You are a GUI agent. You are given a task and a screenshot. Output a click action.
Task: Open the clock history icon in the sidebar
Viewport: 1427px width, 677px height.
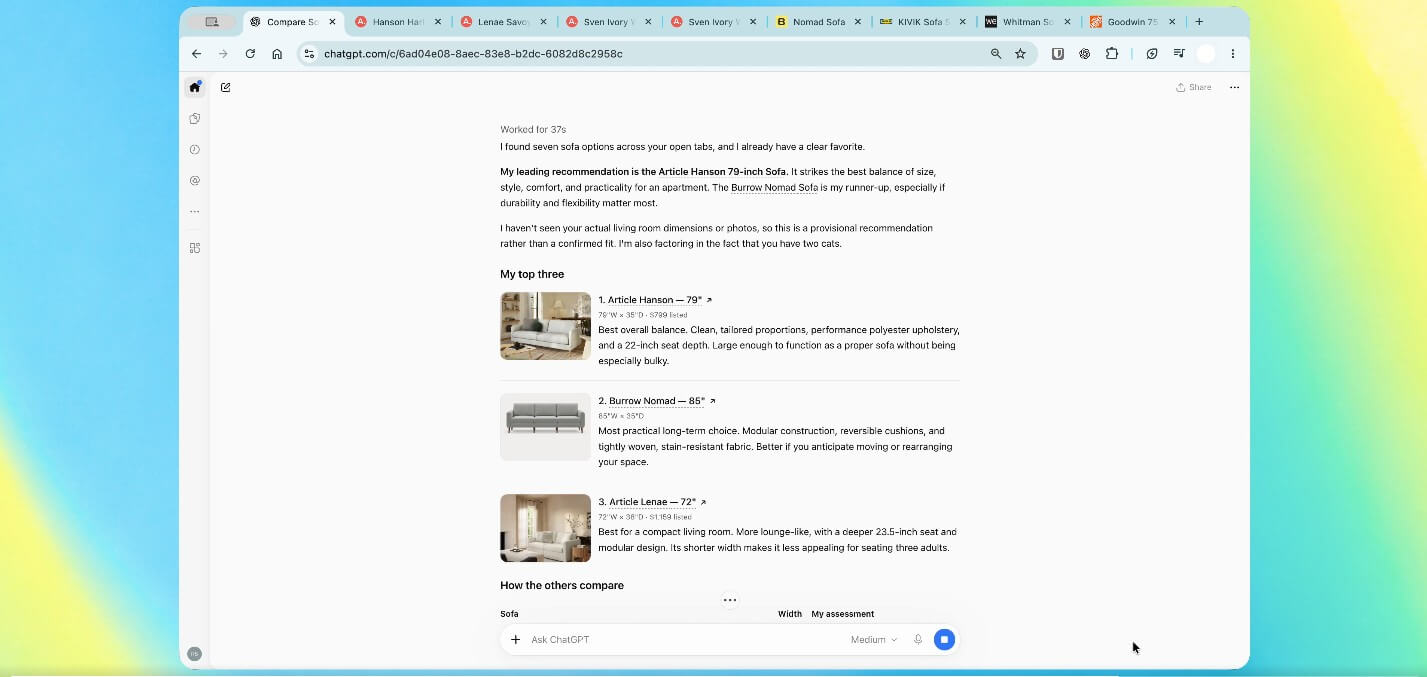pos(195,149)
